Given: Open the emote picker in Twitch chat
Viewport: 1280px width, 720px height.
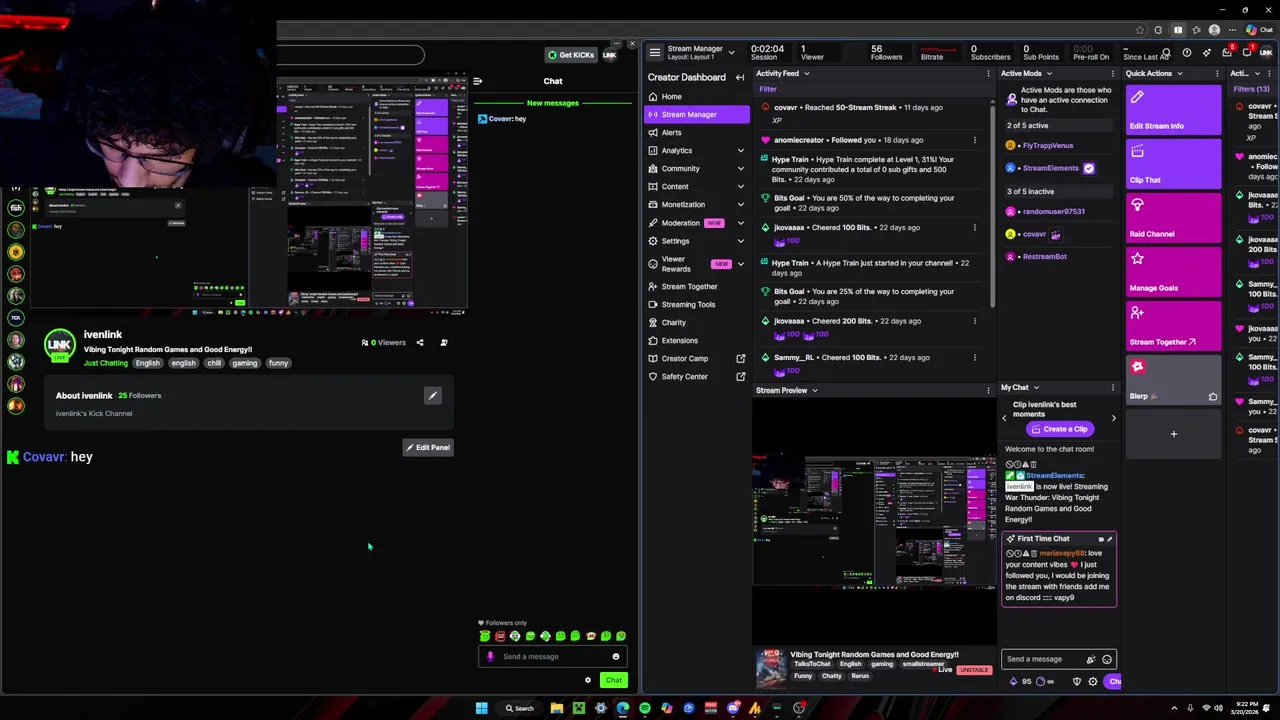Looking at the screenshot, I should [x=1107, y=659].
